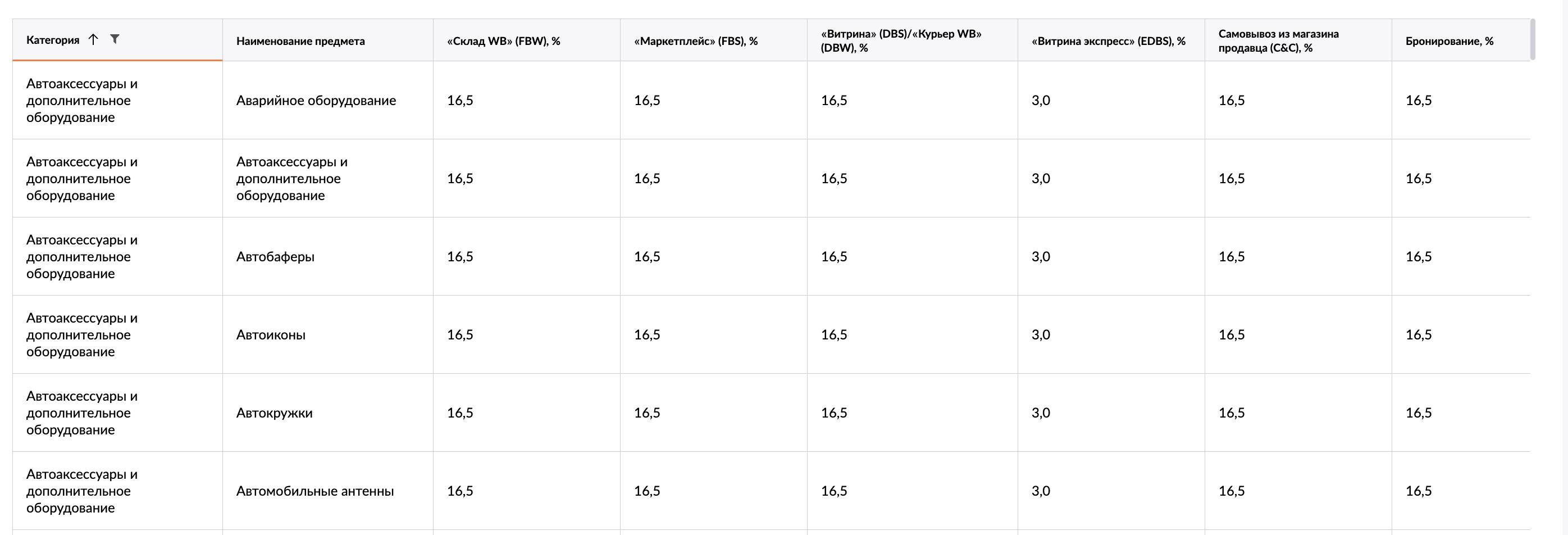Click the Автоиконы item cell
Screen dimensions: 1568x535
(x=271, y=334)
